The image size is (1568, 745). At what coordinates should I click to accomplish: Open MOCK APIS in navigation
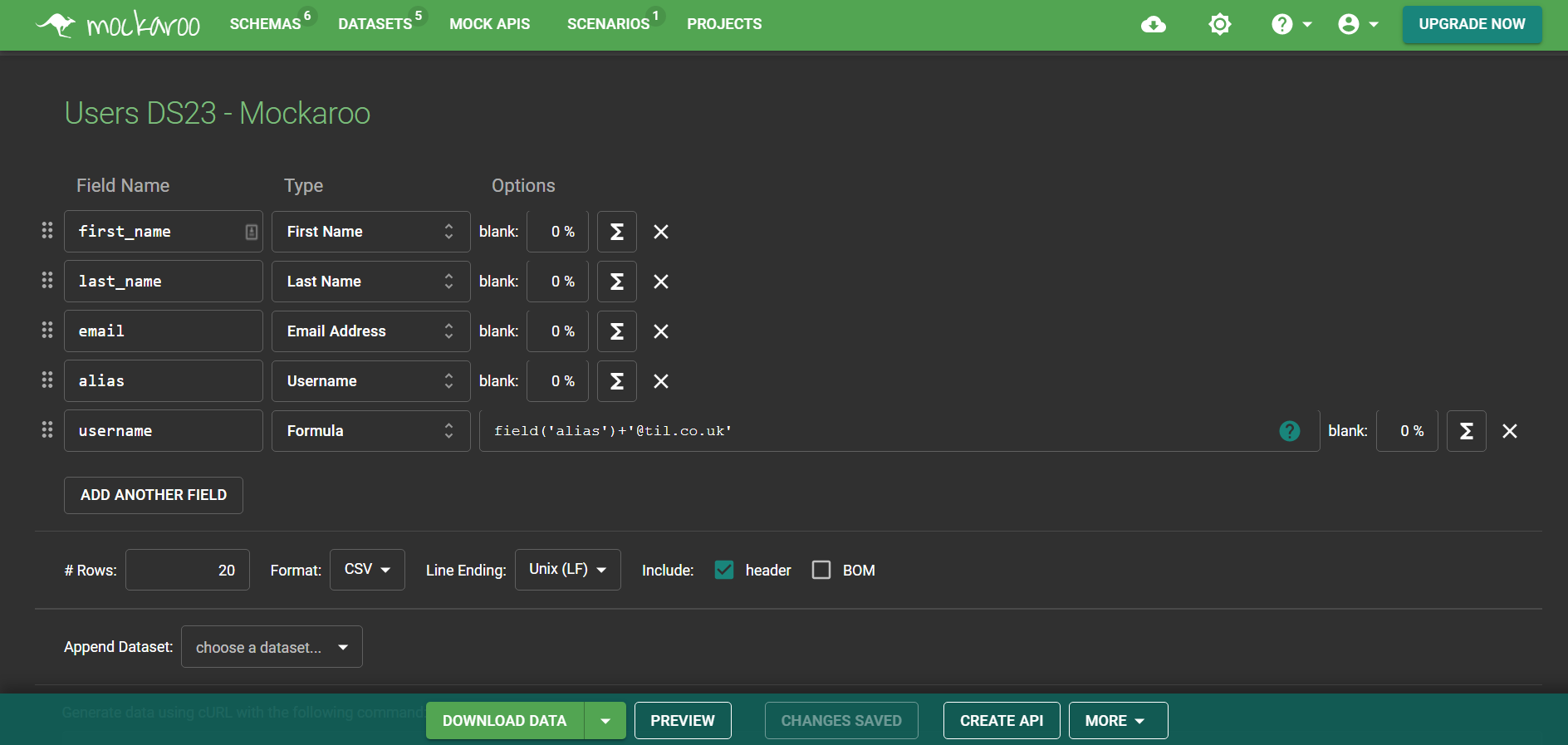(x=490, y=24)
